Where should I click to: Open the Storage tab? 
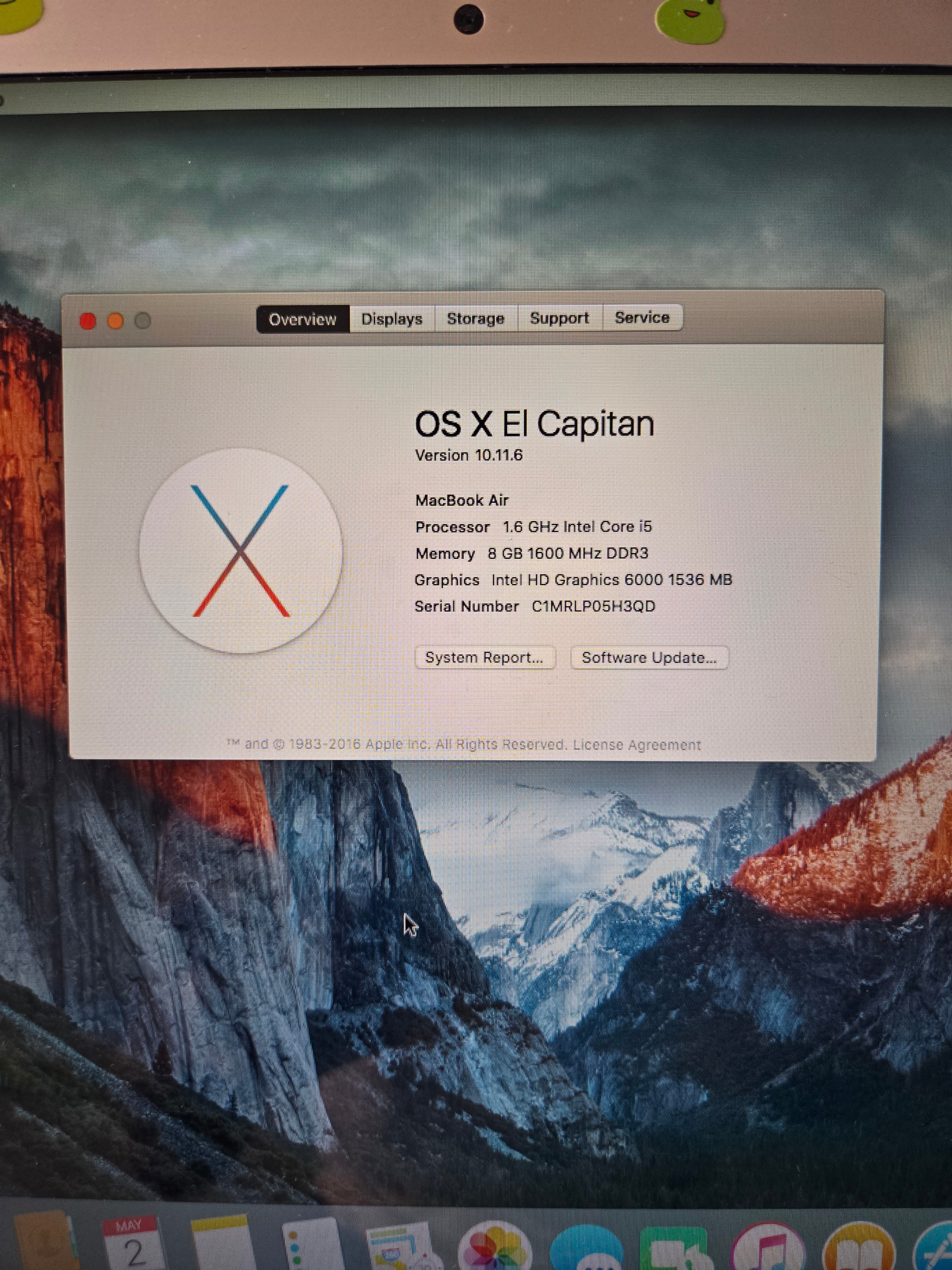click(476, 318)
